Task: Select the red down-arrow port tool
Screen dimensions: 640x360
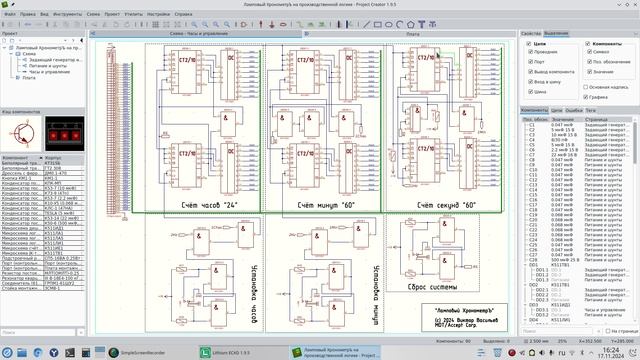Action: (272, 24)
